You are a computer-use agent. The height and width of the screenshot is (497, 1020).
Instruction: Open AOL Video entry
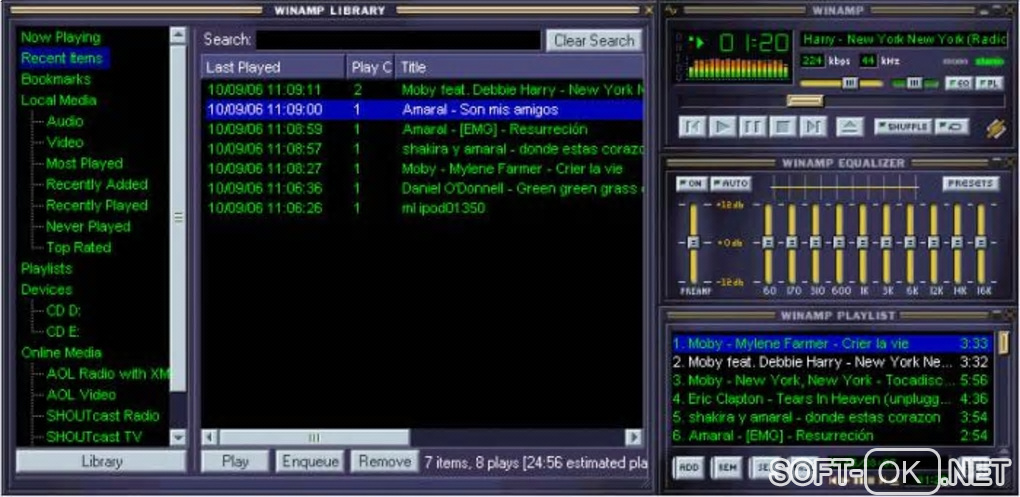[81, 395]
